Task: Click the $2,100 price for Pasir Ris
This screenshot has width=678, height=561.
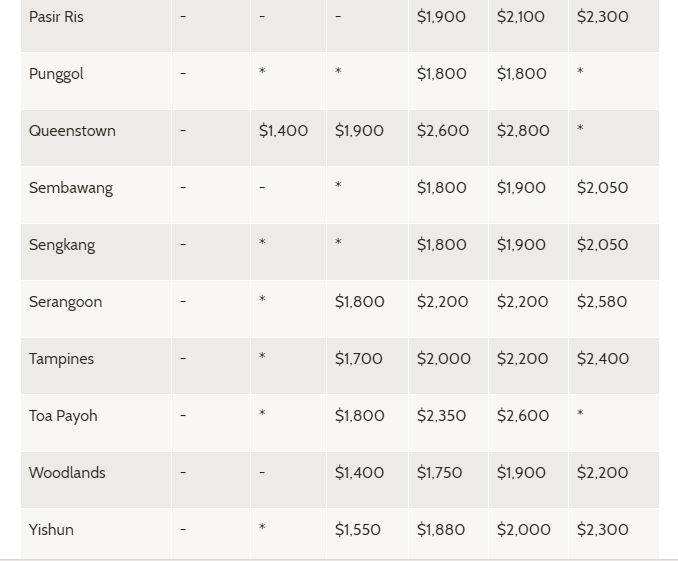Action: [x=521, y=17]
